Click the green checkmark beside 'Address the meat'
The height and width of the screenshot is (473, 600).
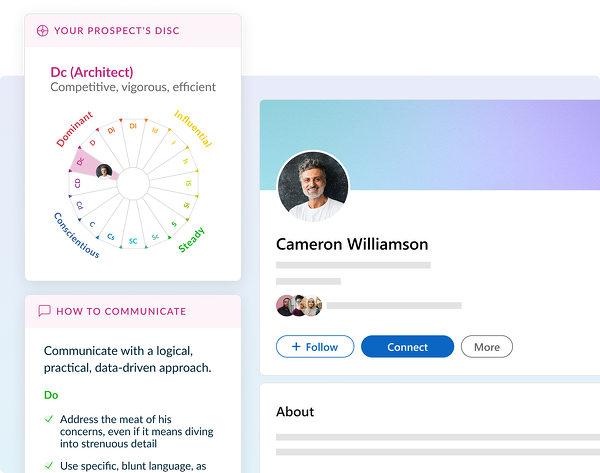(49, 419)
